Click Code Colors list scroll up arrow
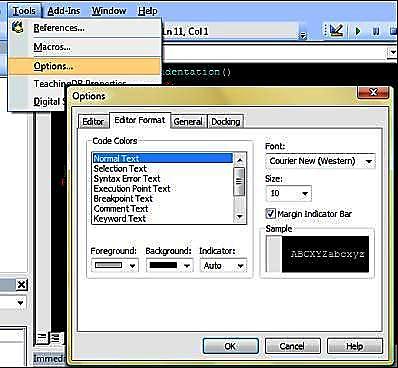Image resolution: width=398 pixels, height=368 pixels. (240, 160)
